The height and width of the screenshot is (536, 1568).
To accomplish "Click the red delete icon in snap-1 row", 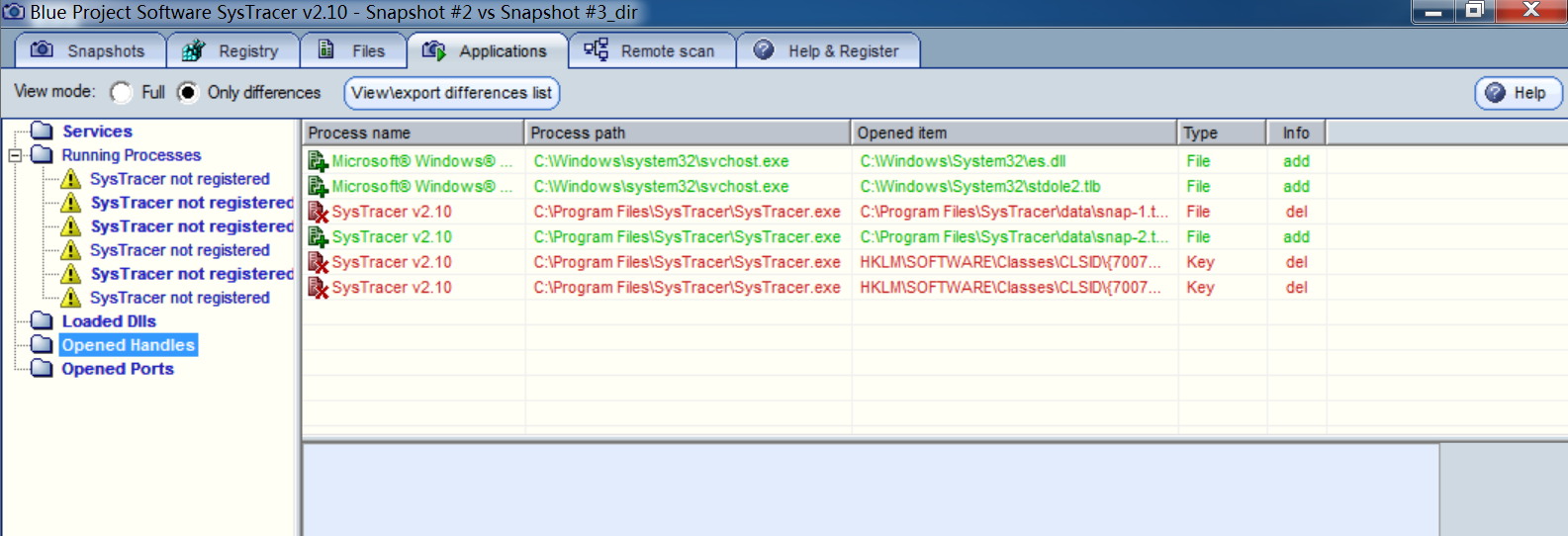I will 318,212.
